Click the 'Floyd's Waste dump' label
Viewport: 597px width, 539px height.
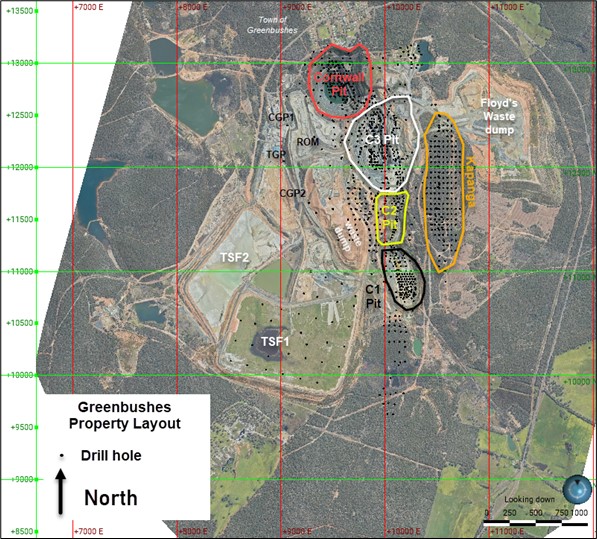499,116
